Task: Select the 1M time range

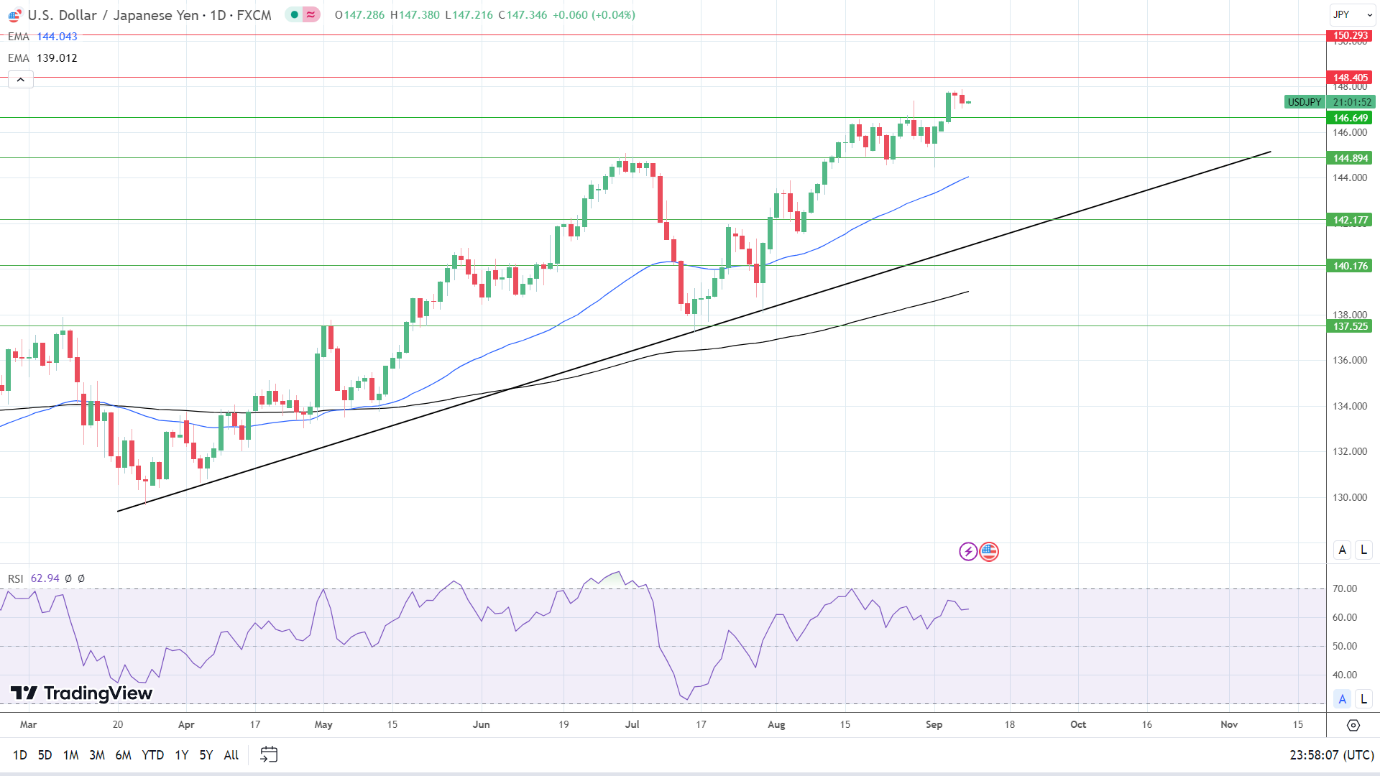Action: 71,755
